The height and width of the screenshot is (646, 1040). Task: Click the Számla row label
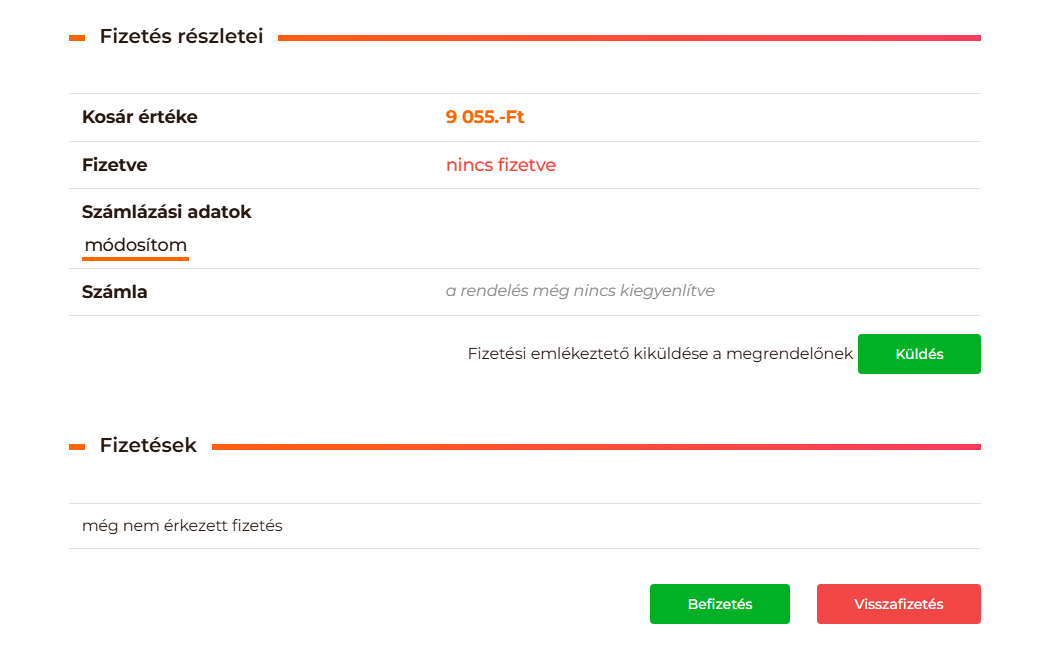tap(114, 292)
